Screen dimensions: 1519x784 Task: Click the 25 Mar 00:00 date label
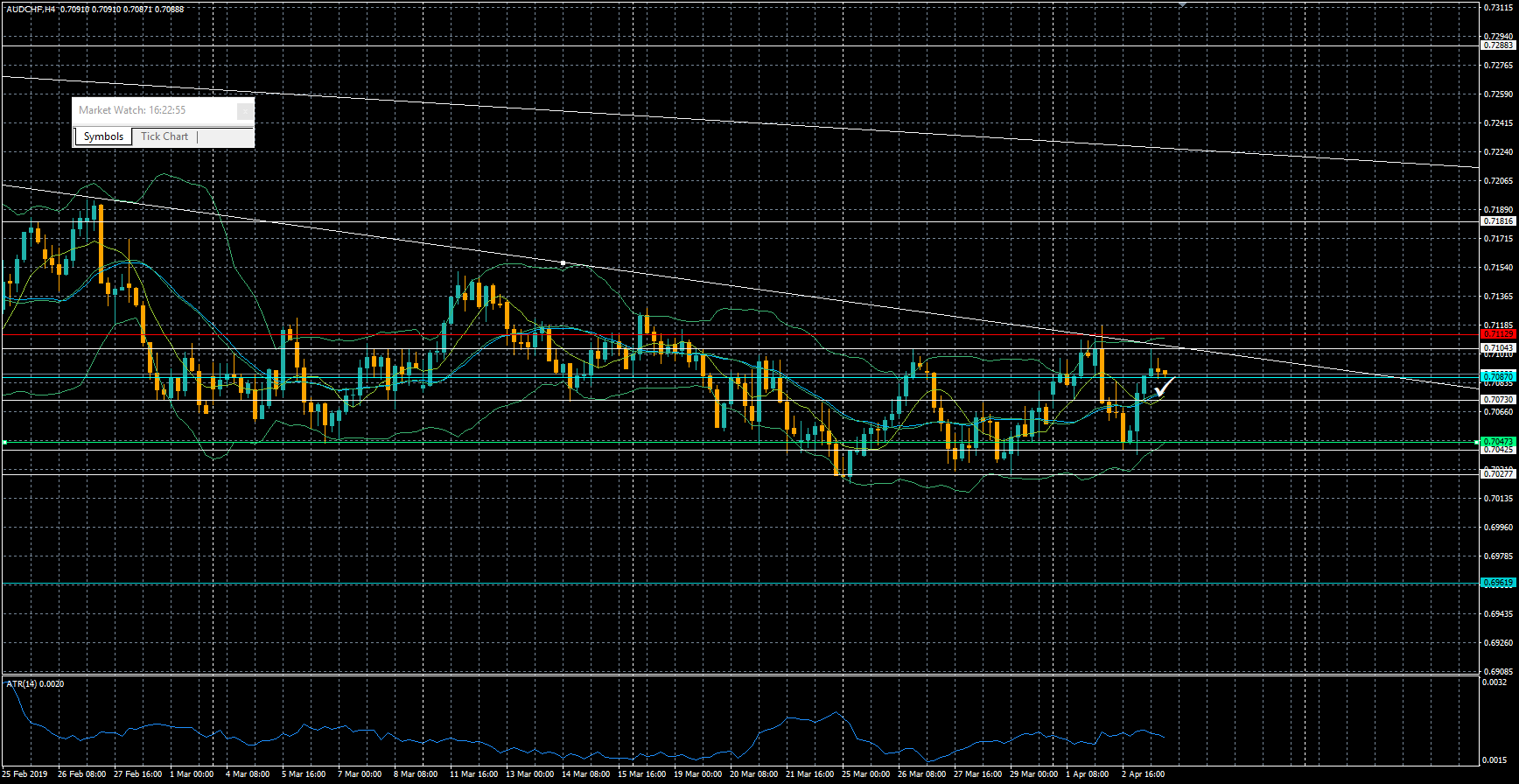(x=865, y=773)
